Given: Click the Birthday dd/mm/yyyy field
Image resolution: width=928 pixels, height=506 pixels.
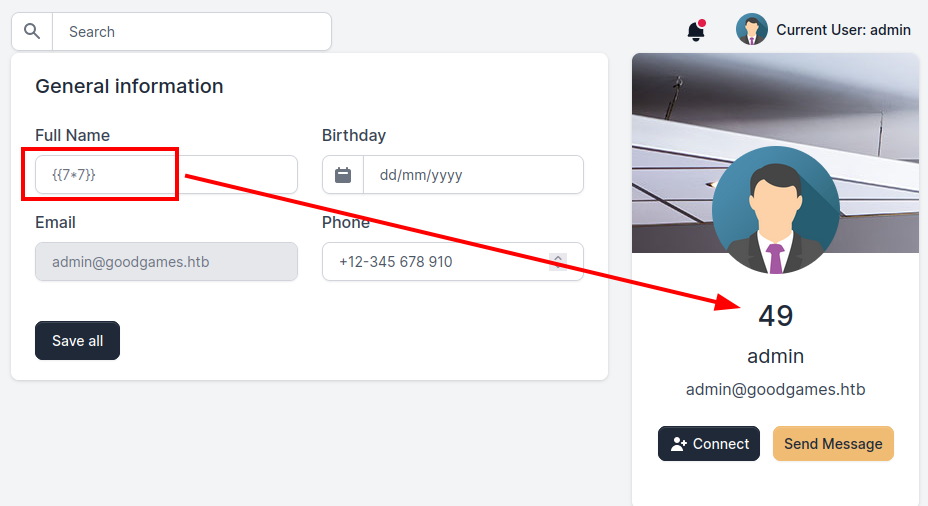Looking at the screenshot, I should (472, 175).
